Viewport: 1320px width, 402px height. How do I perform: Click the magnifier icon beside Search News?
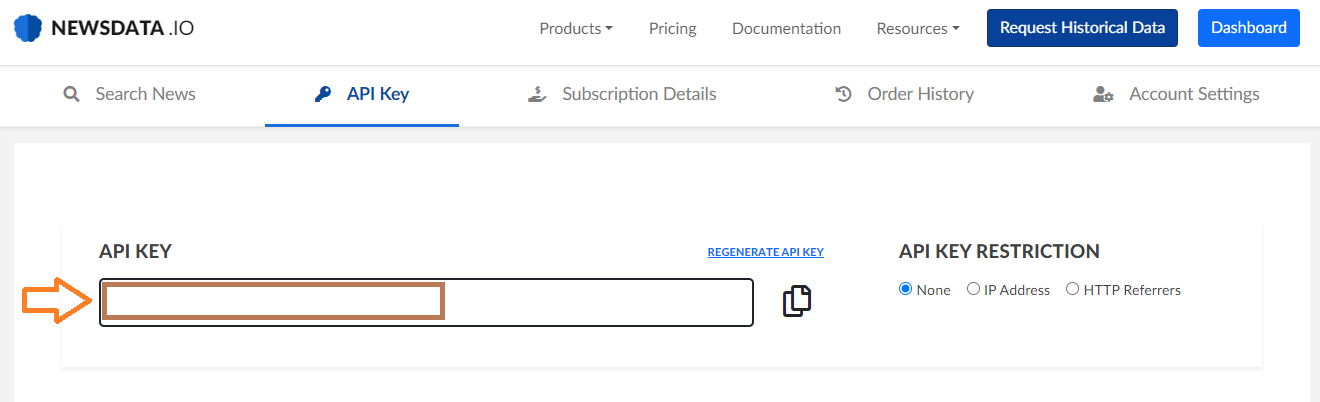(x=71, y=95)
